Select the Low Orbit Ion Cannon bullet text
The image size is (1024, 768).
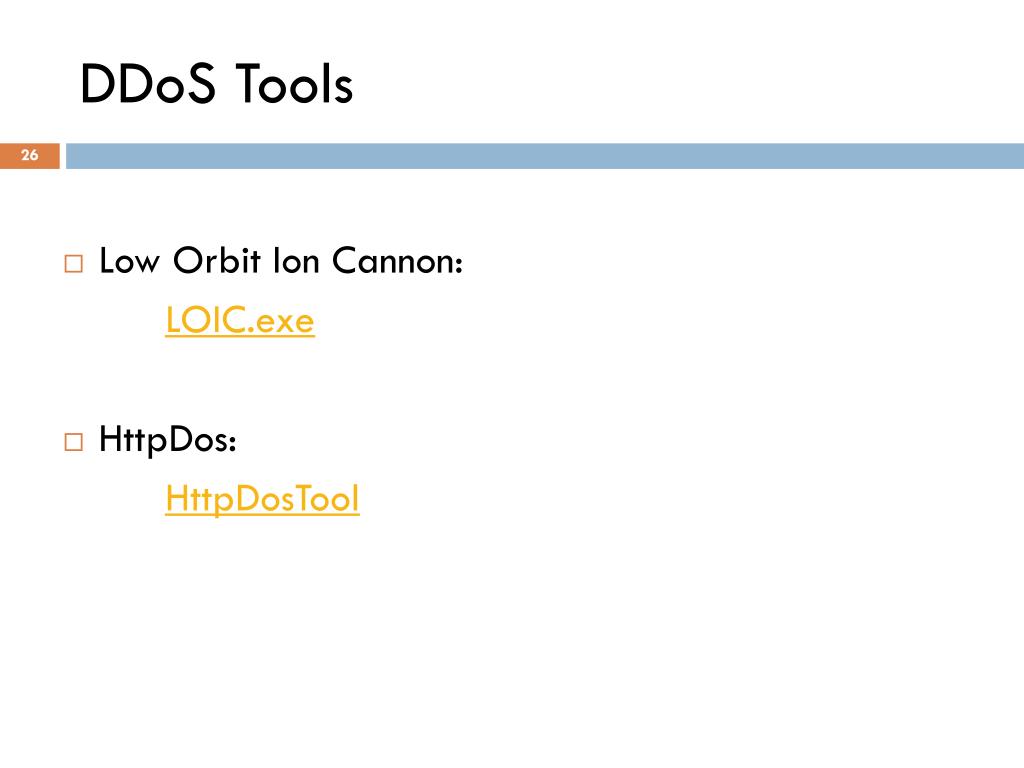pos(281,261)
